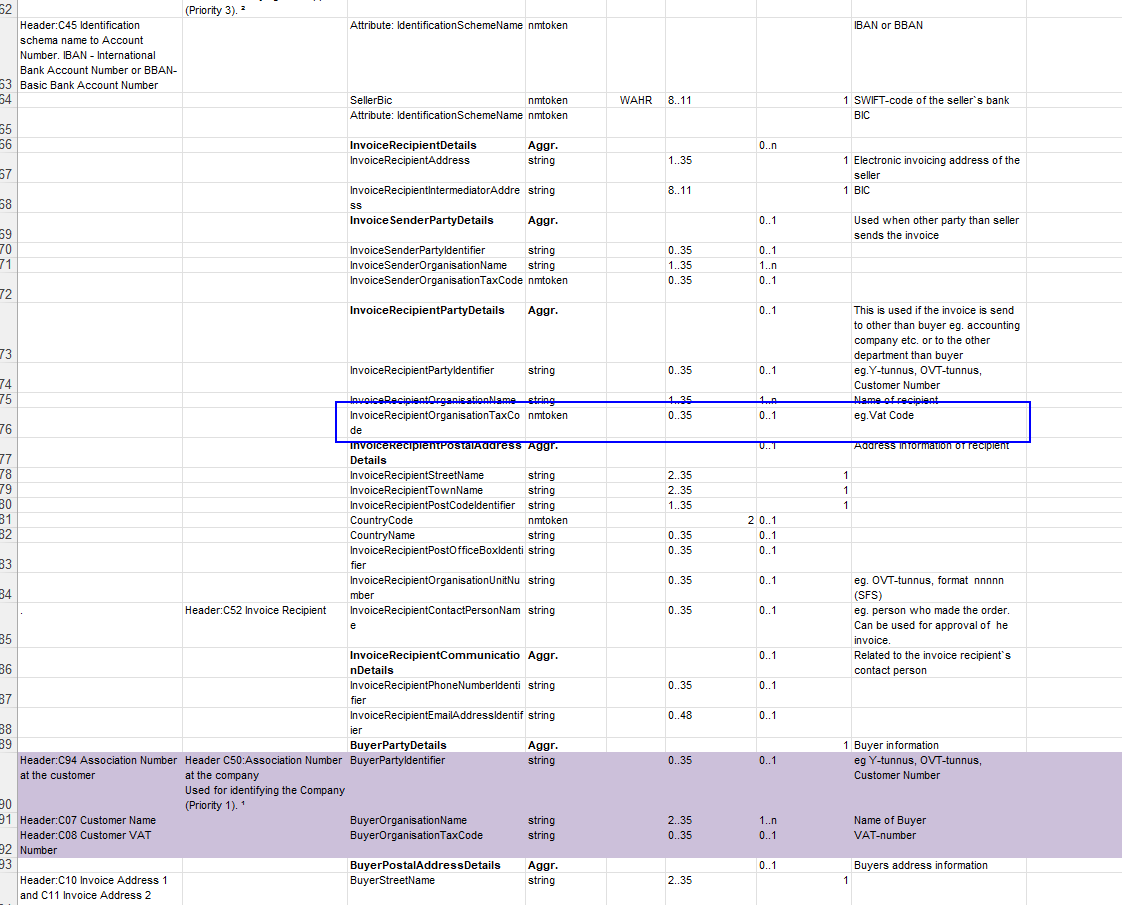Viewport: 1122px width, 905px height.
Task: Select the '0..48' length cell
Action: (x=711, y=723)
